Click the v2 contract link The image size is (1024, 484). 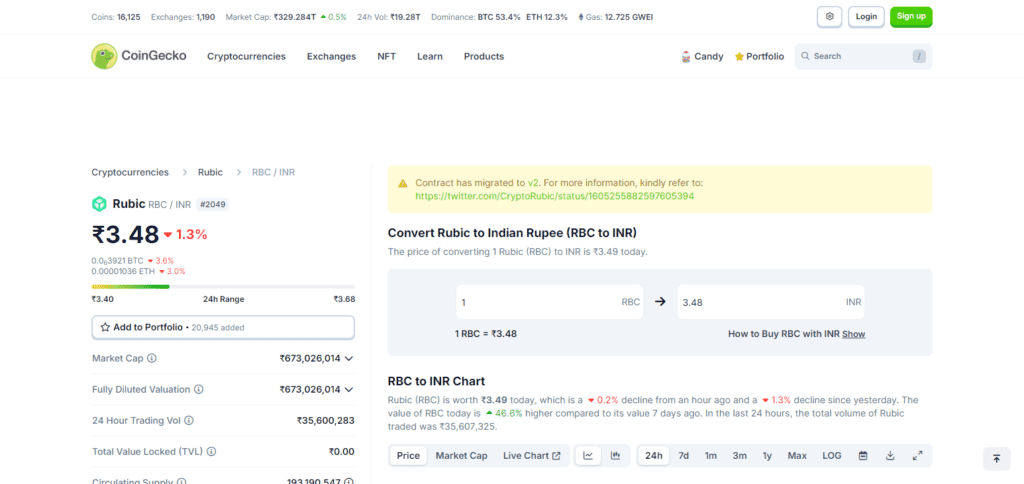pyautogui.click(x=532, y=183)
